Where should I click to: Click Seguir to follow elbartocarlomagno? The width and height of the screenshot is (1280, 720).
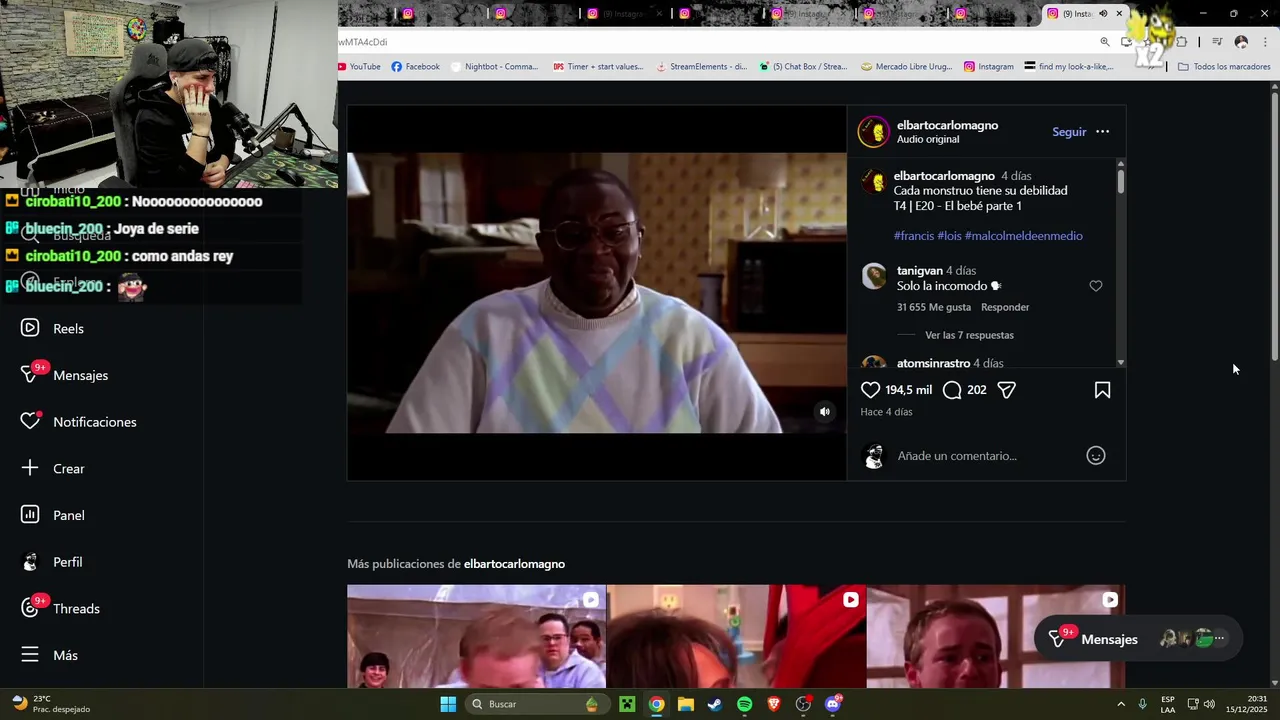1069,132
